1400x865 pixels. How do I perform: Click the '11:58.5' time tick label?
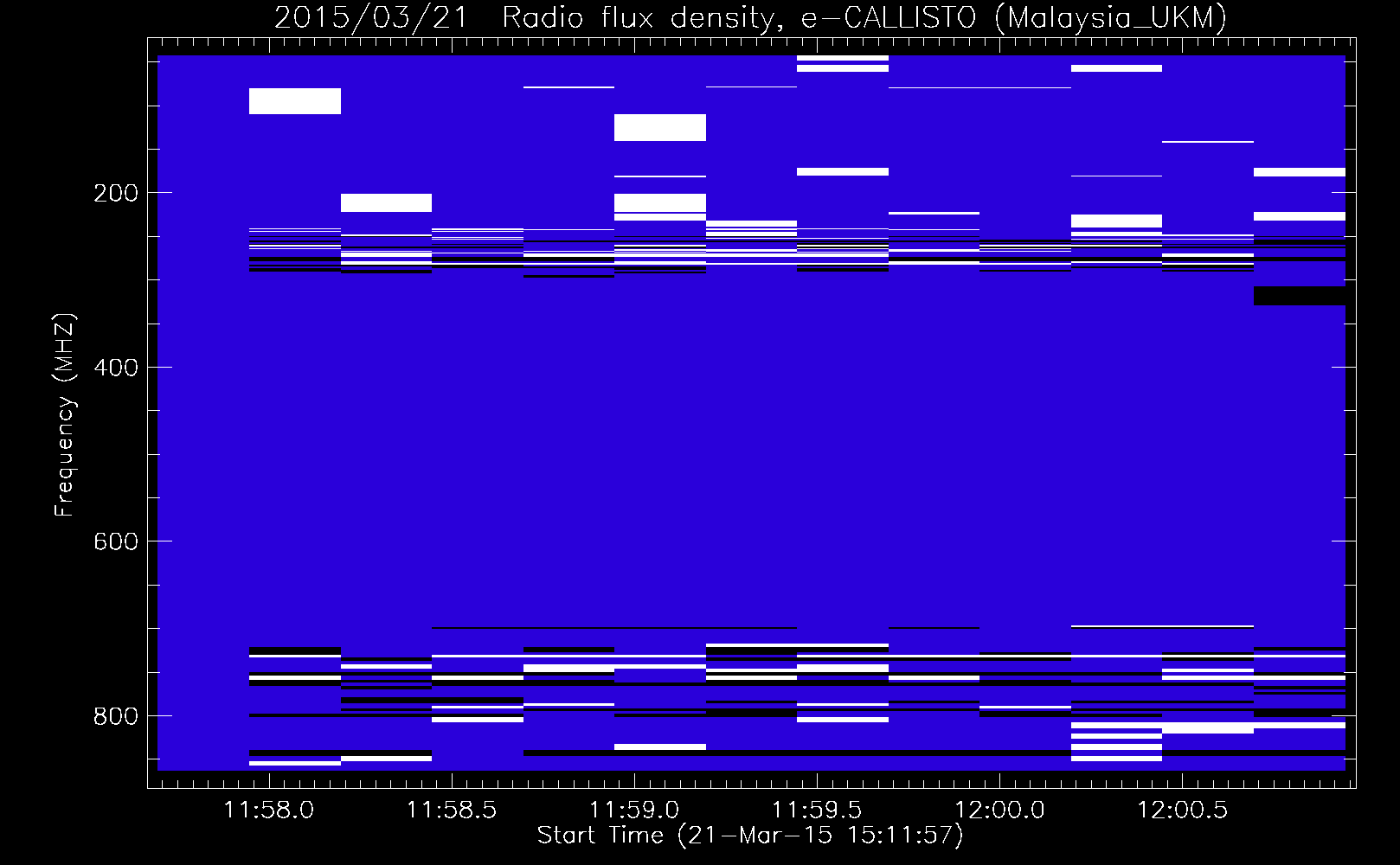(x=452, y=810)
